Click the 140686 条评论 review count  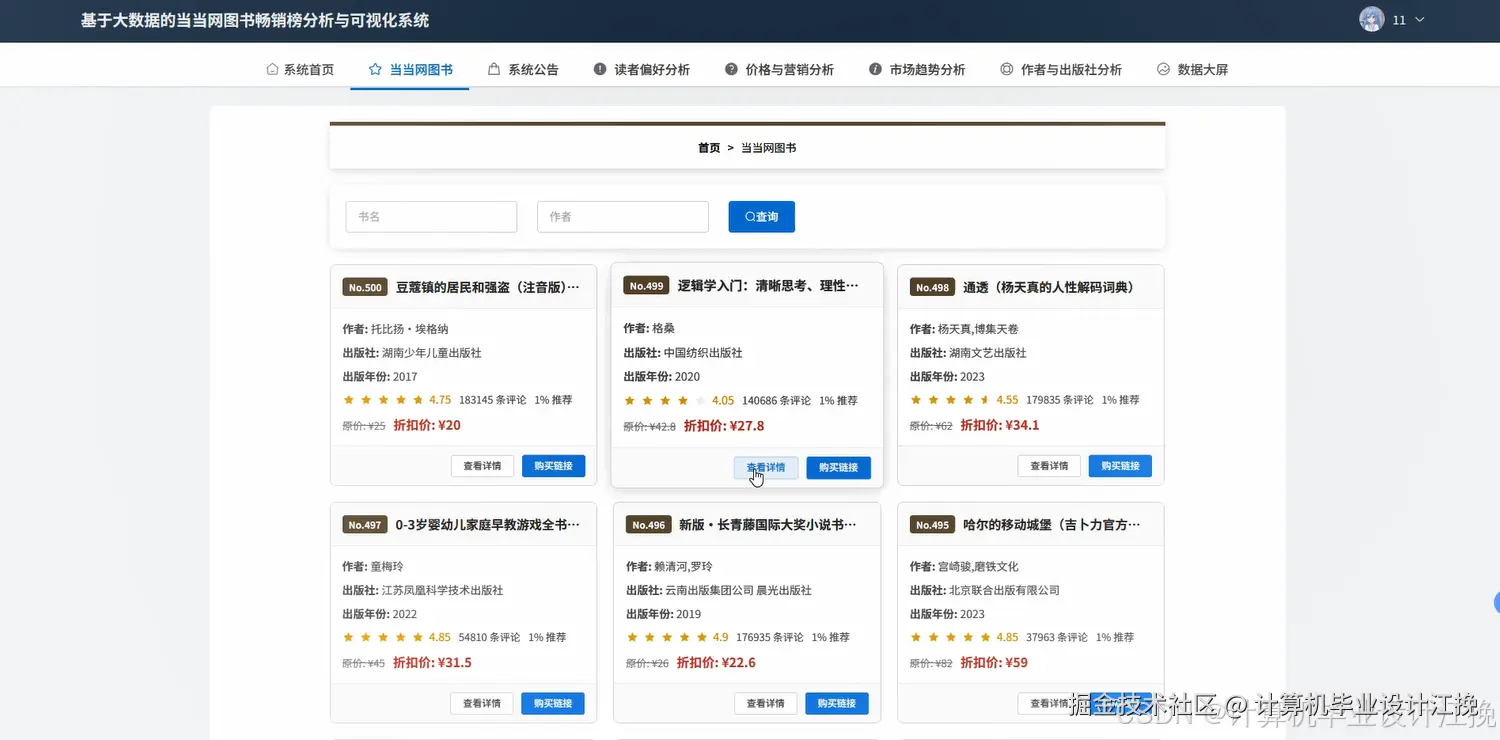tap(777, 401)
